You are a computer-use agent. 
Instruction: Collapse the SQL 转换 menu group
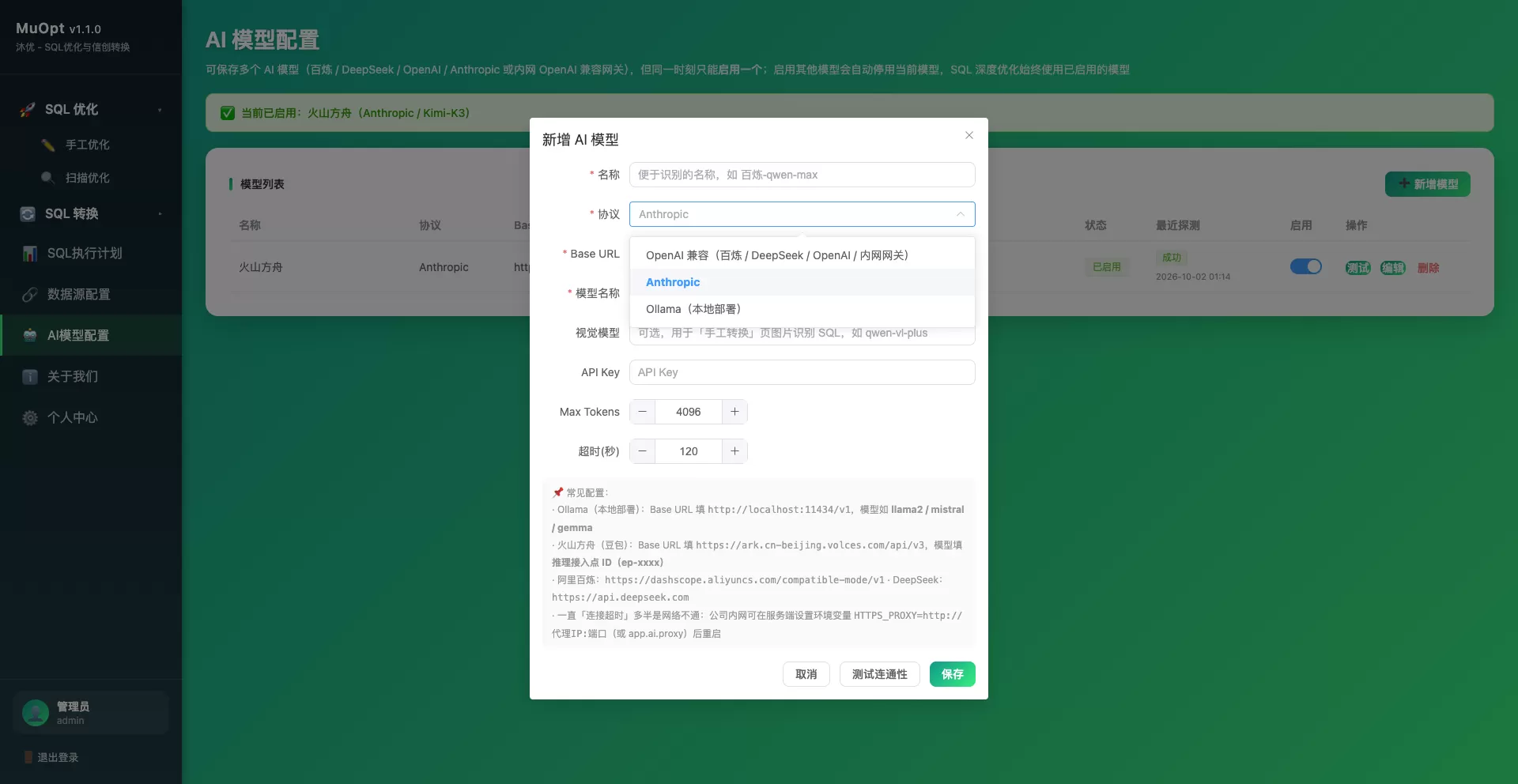click(x=160, y=213)
